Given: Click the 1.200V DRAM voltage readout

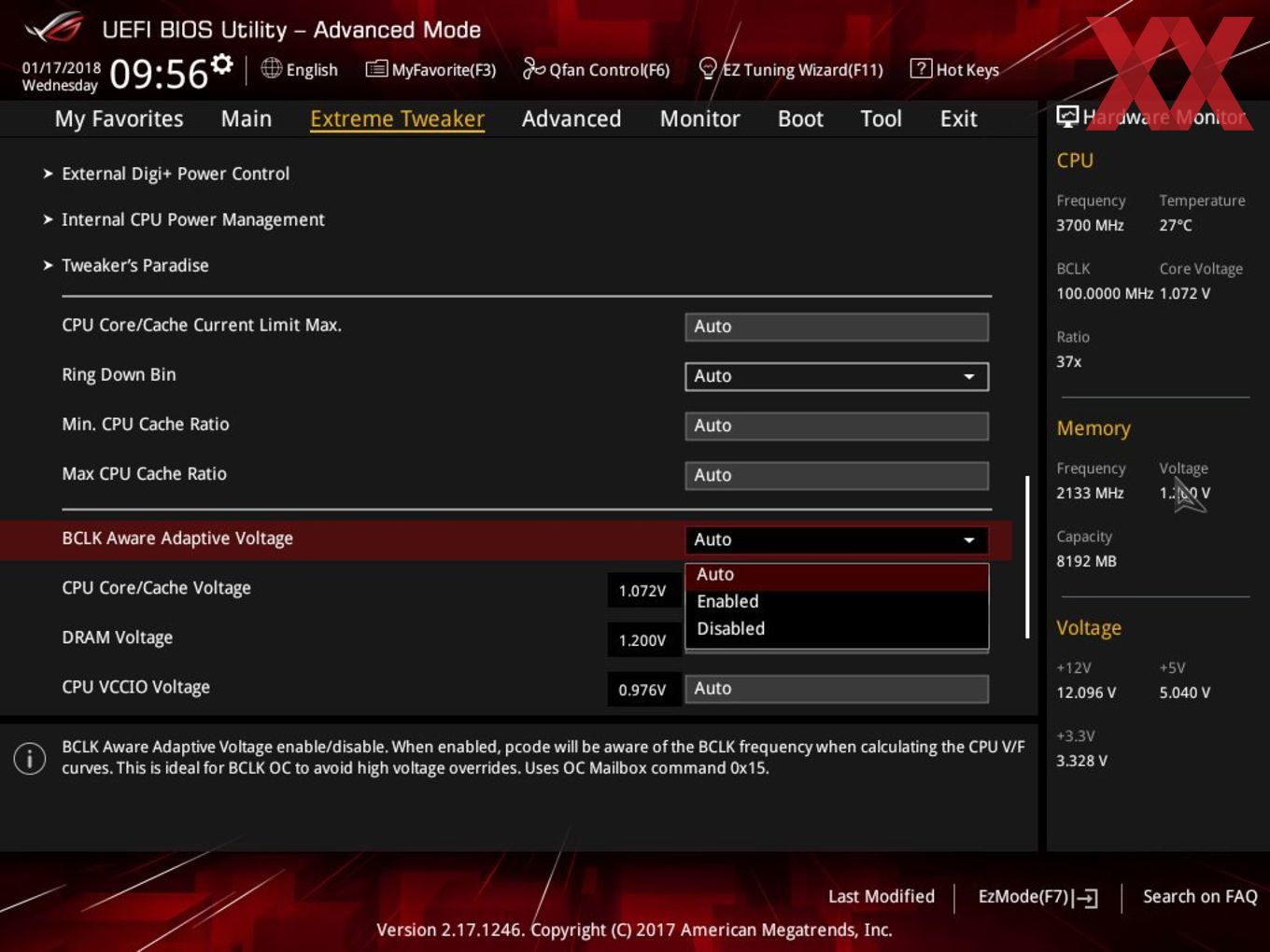Looking at the screenshot, I should tap(642, 640).
